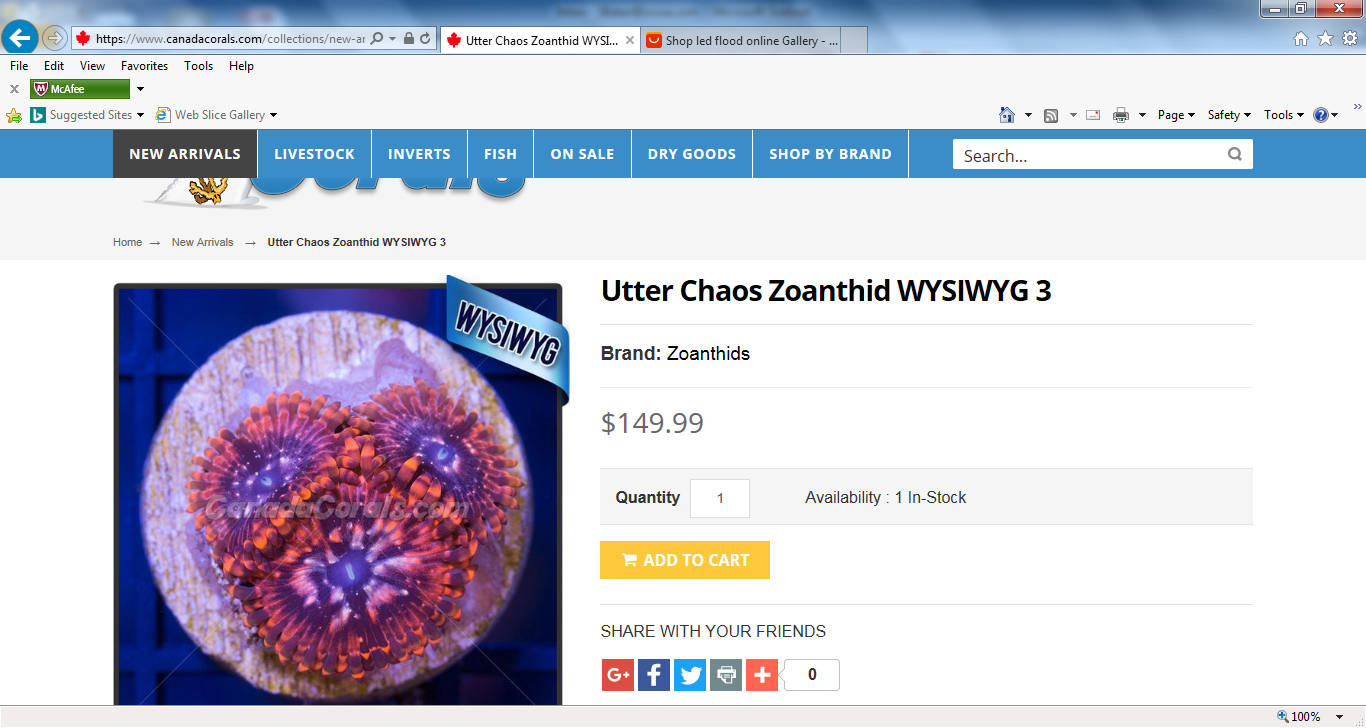The image size is (1366, 728).
Task: Open the Page dropdown menu
Action: pos(1176,115)
